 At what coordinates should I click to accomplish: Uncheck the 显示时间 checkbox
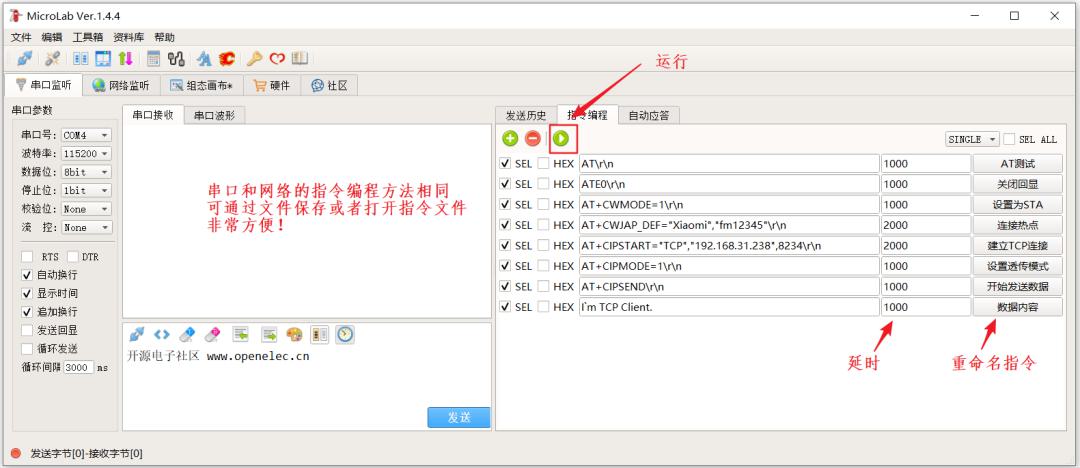point(27,293)
